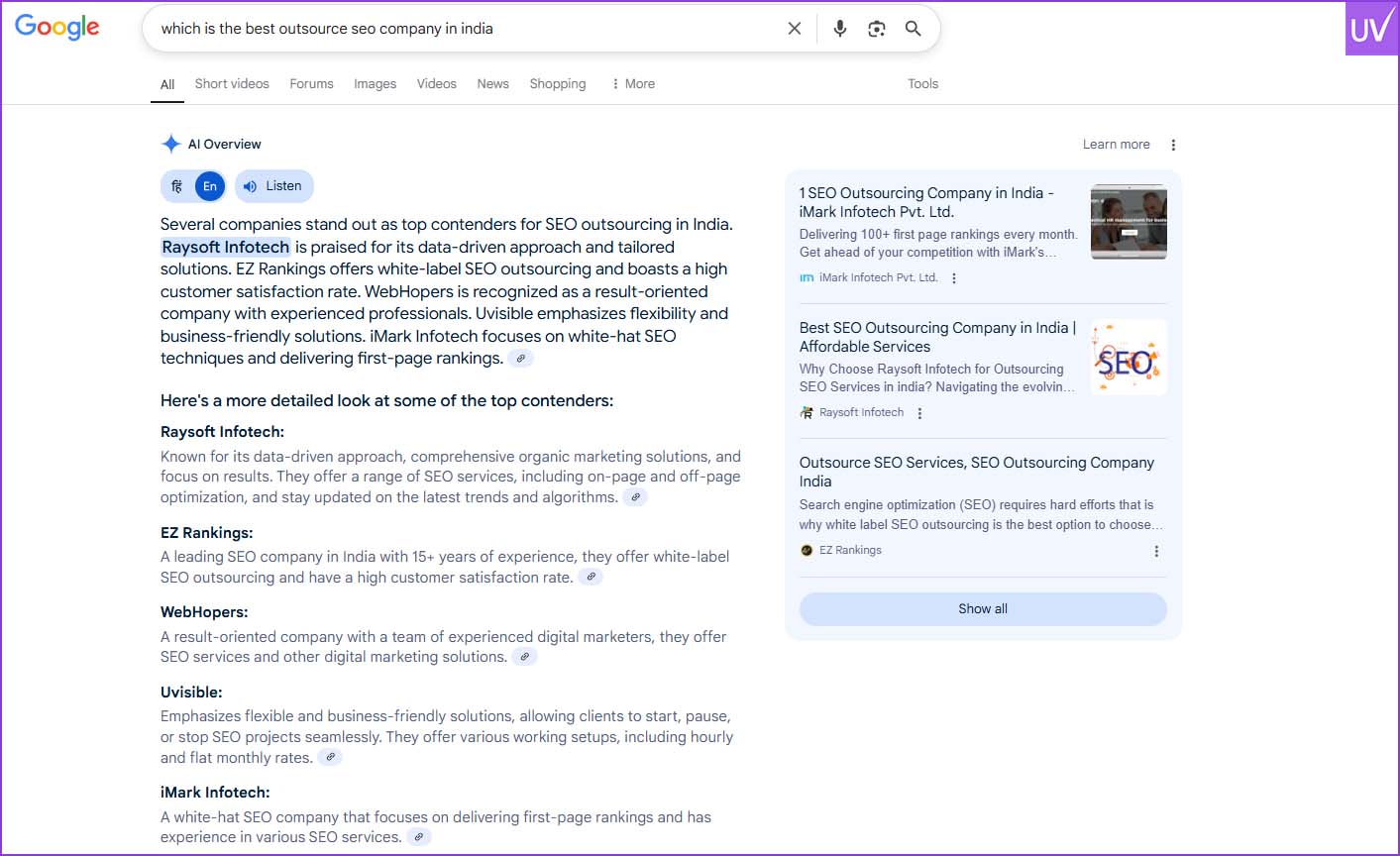Image resolution: width=1400 pixels, height=856 pixels.
Task: Click the 'WebHopers:' heading
Action: click(204, 612)
